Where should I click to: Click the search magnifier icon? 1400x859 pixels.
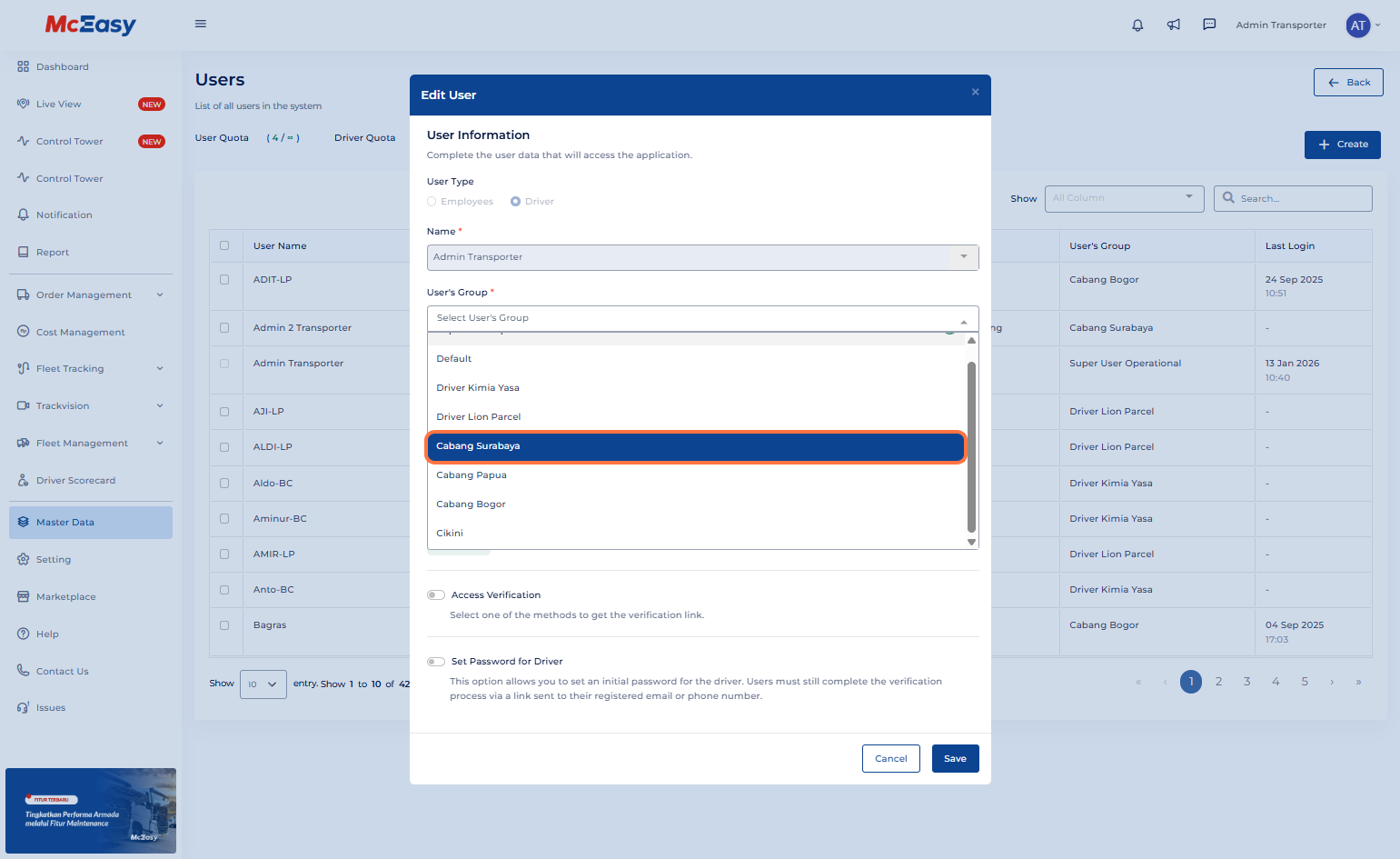[x=1228, y=198]
